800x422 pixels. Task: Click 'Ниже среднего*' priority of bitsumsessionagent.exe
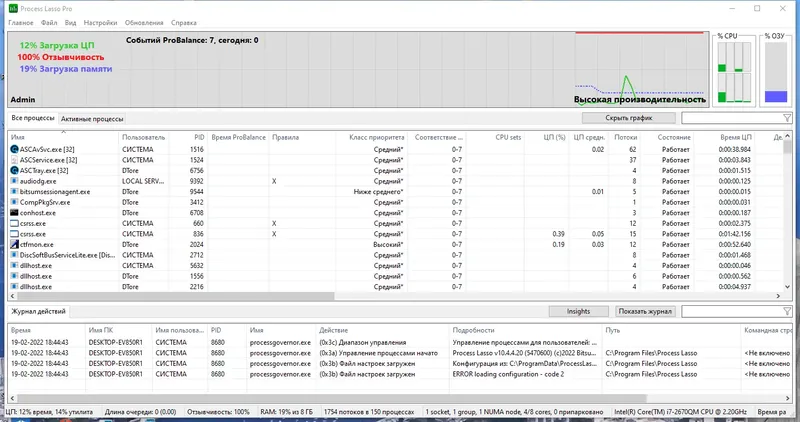point(378,192)
